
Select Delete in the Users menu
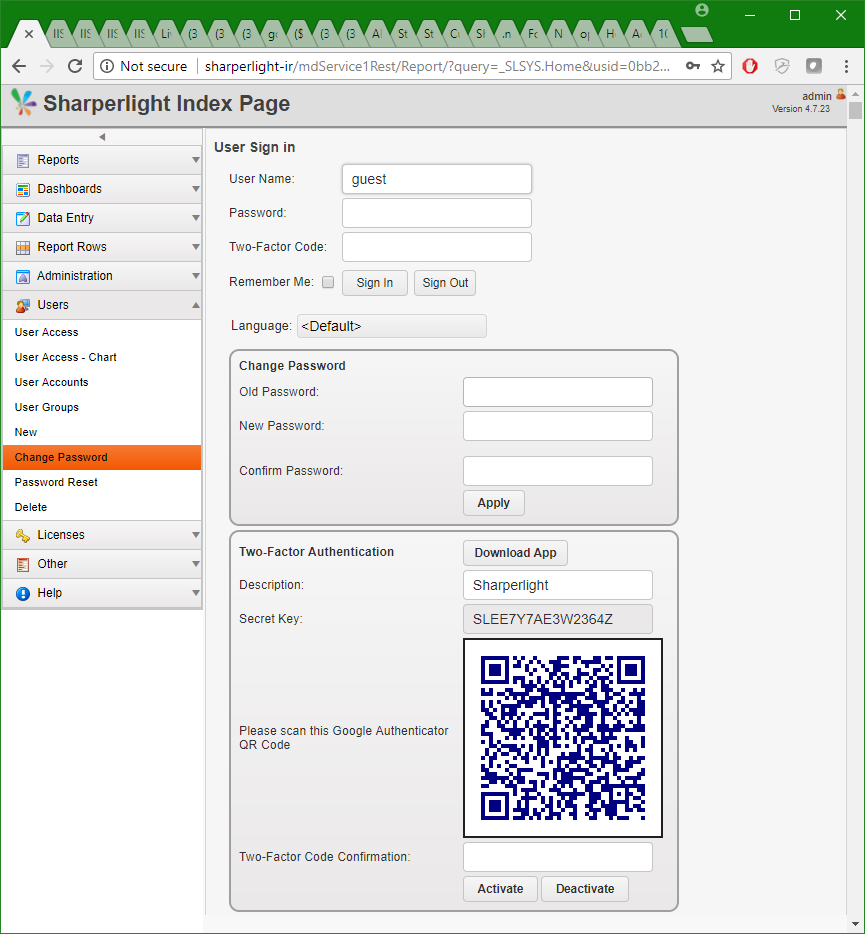coord(102,508)
